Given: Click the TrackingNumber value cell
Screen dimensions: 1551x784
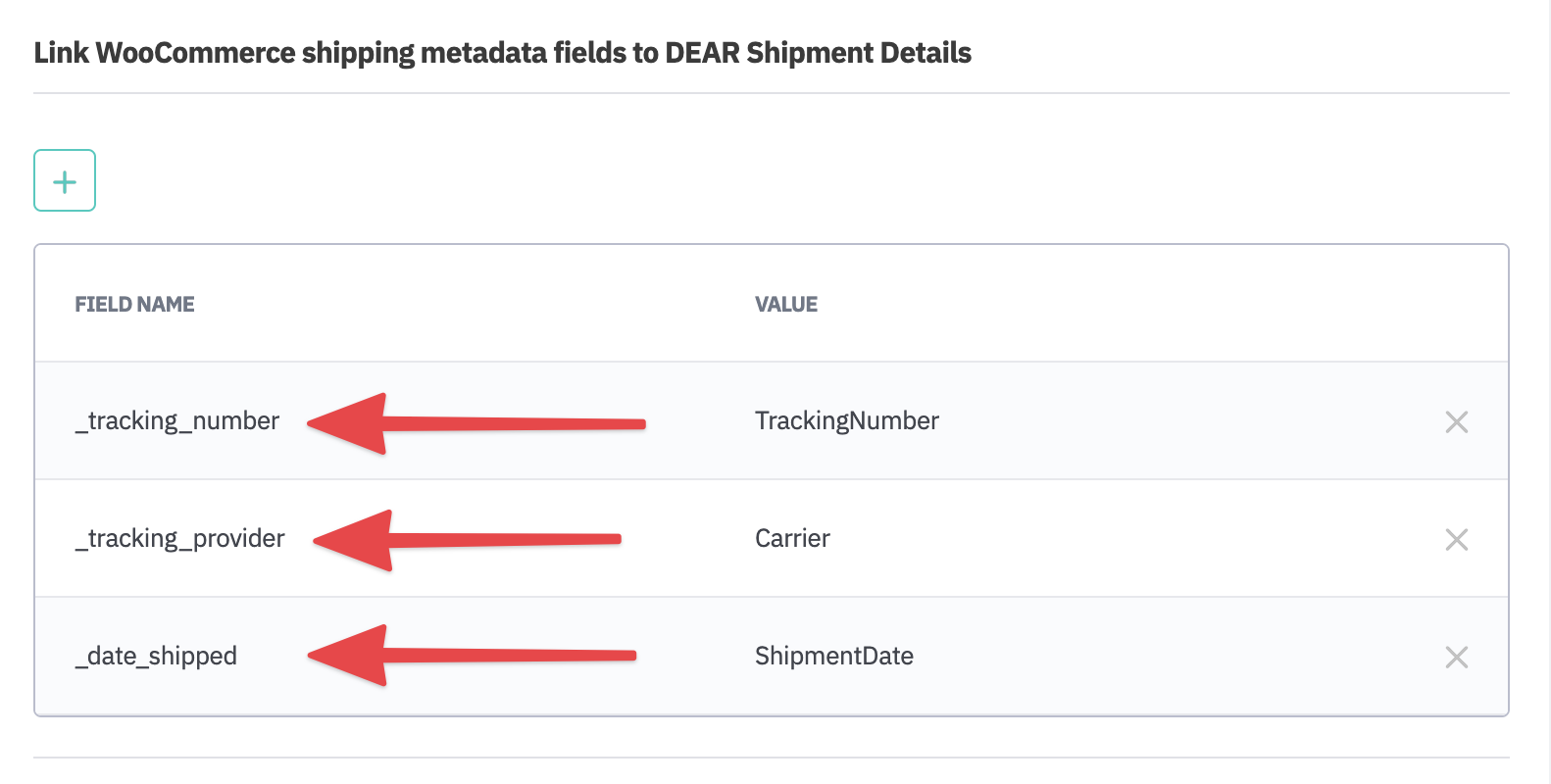Looking at the screenshot, I should (846, 420).
